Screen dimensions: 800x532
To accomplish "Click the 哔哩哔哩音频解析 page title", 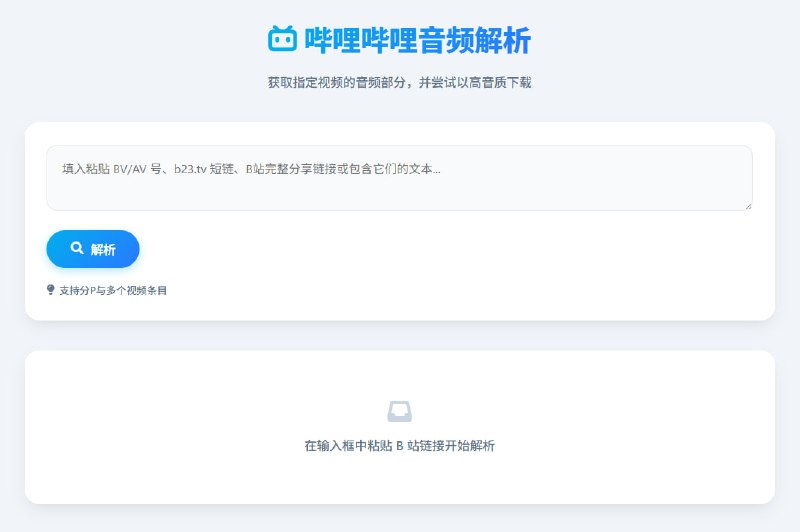I will tap(417, 40).
